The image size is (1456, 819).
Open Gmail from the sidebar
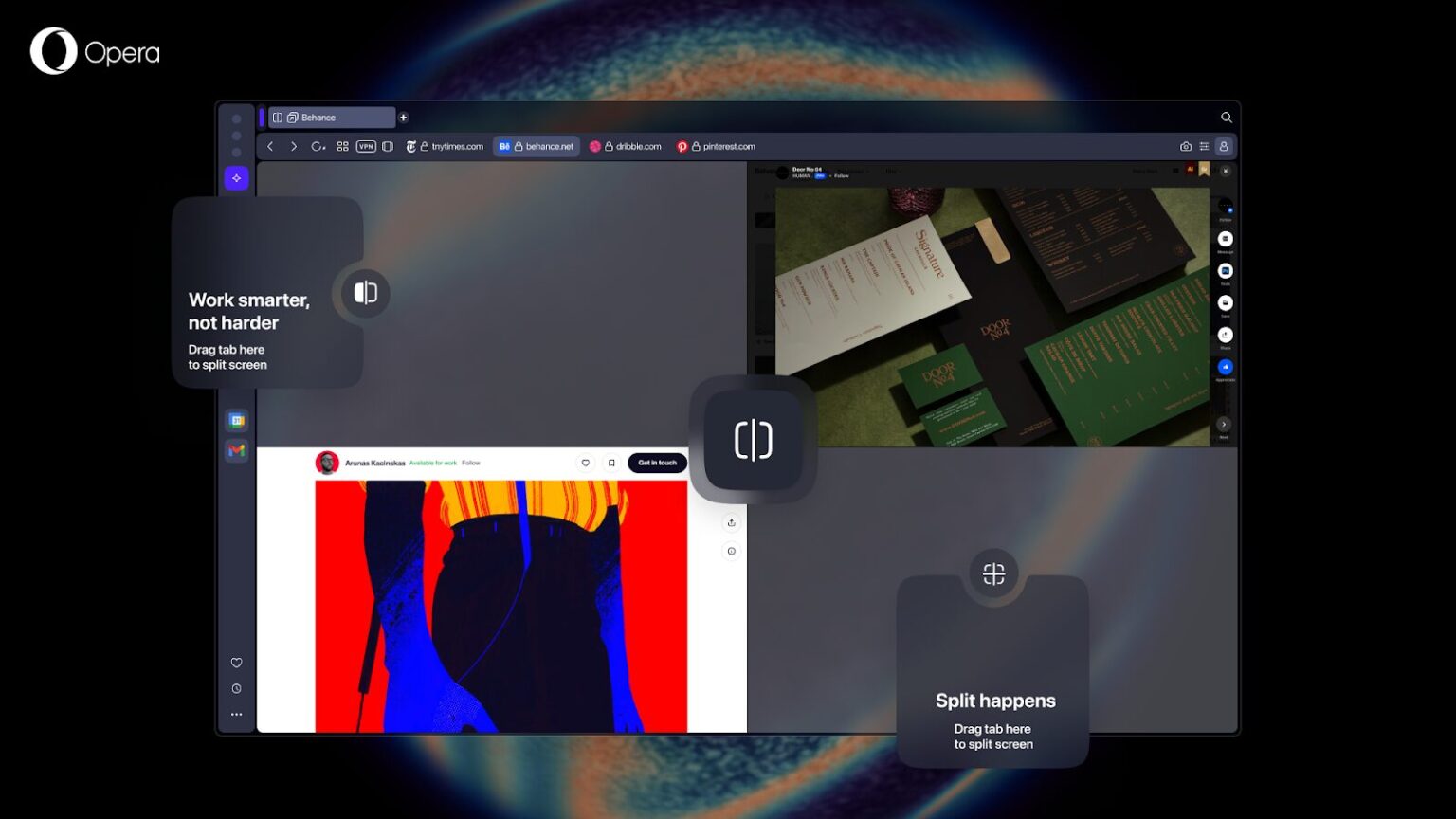click(x=237, y=451)
